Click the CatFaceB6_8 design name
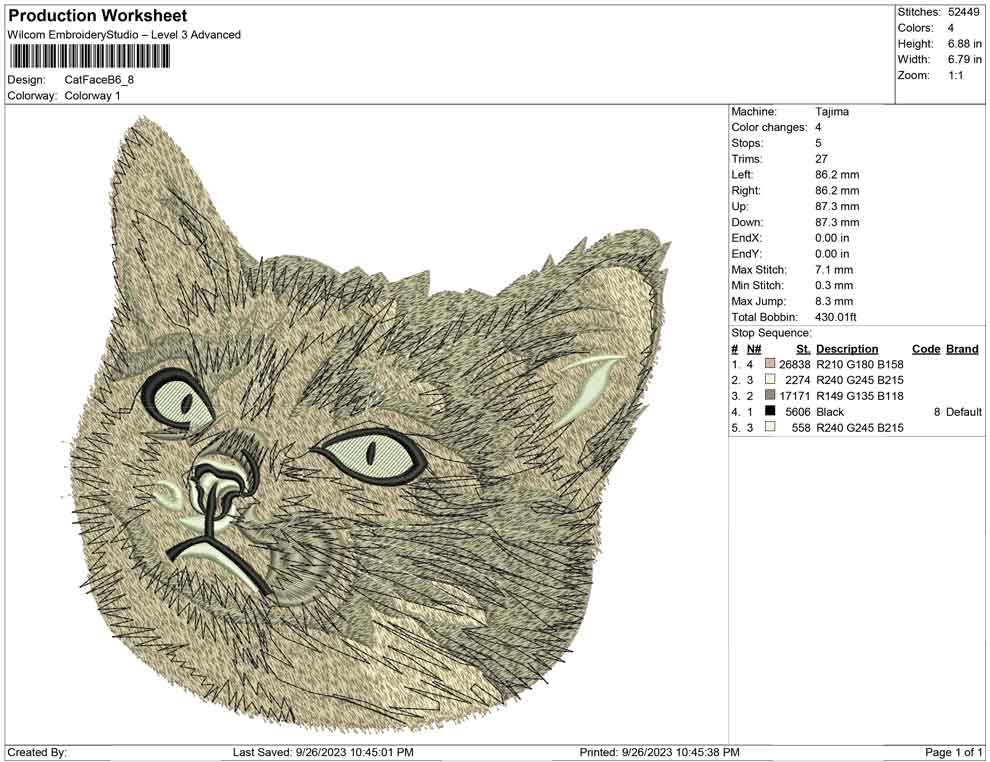Image resolution: width=990 pixels, height=762 pixels. click(101, 81)
